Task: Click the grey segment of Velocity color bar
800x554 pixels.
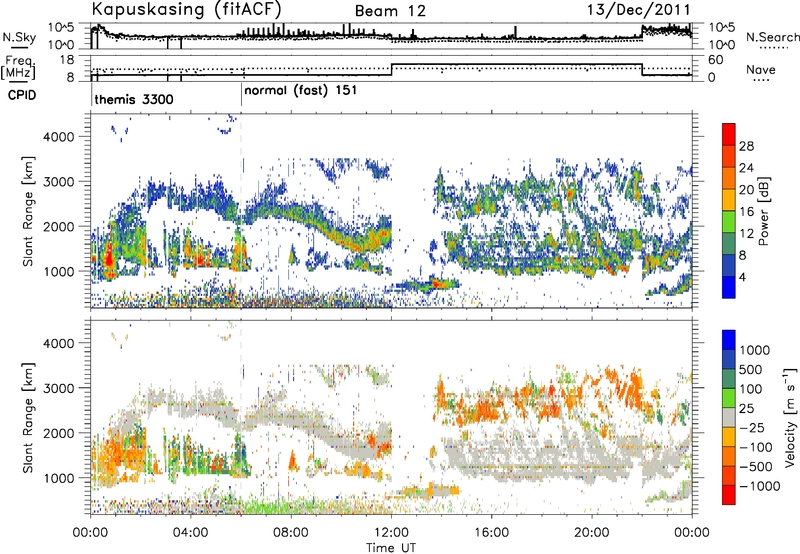Action: pyautogui.click(x=729, y=417)
